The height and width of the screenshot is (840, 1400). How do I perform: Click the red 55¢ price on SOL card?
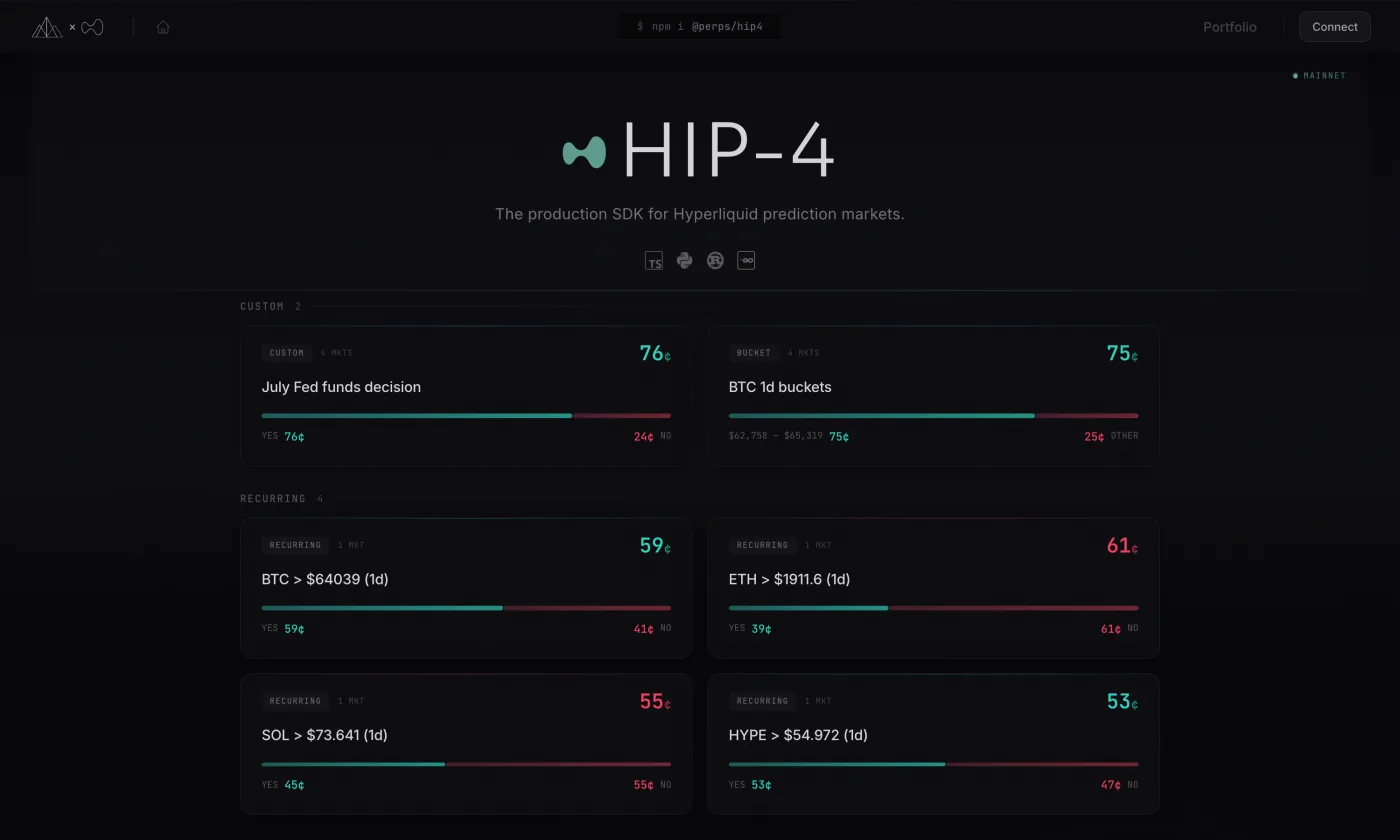click(x=655, y=701)
